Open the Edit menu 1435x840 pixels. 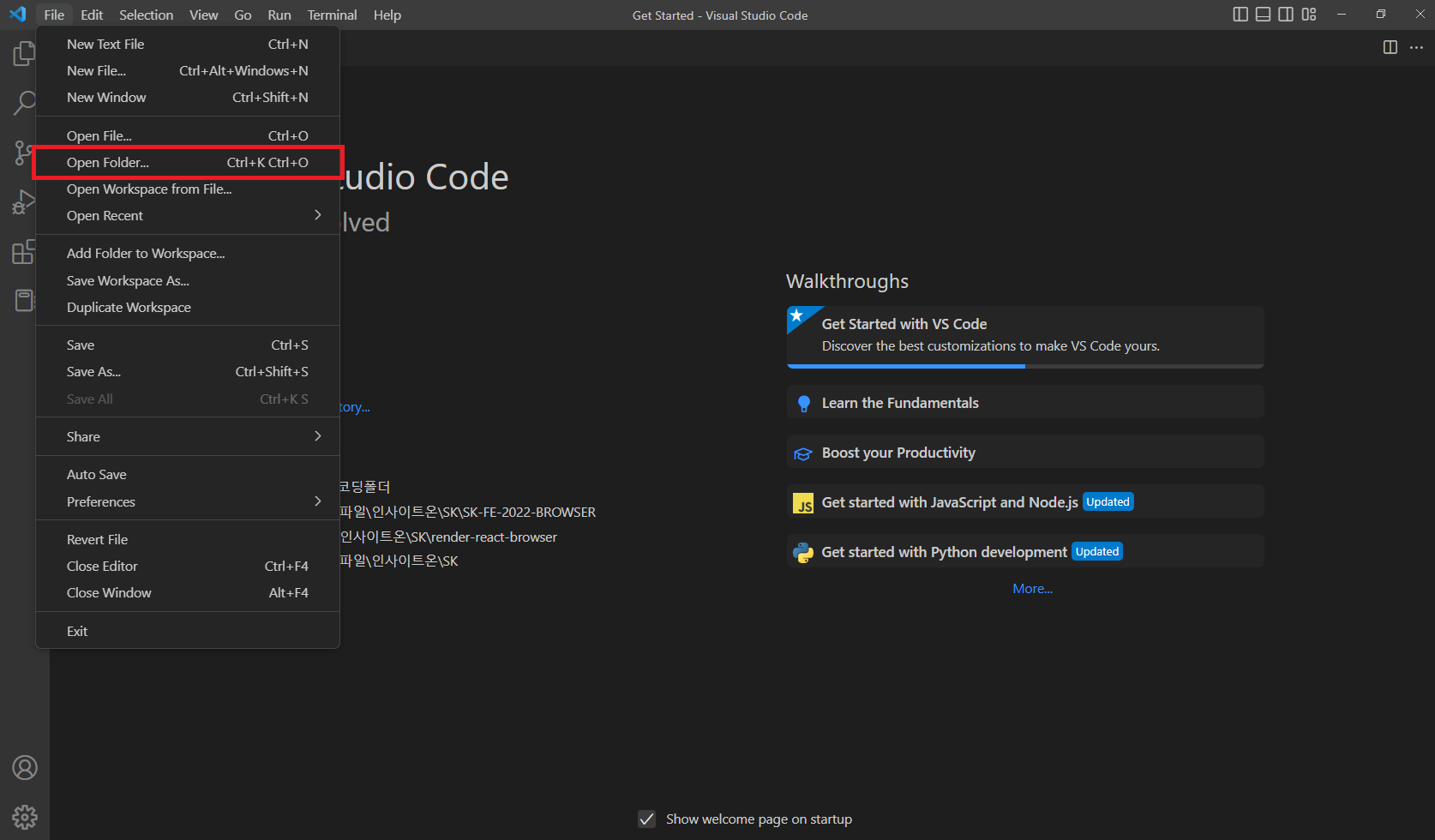tap(92, 15)
